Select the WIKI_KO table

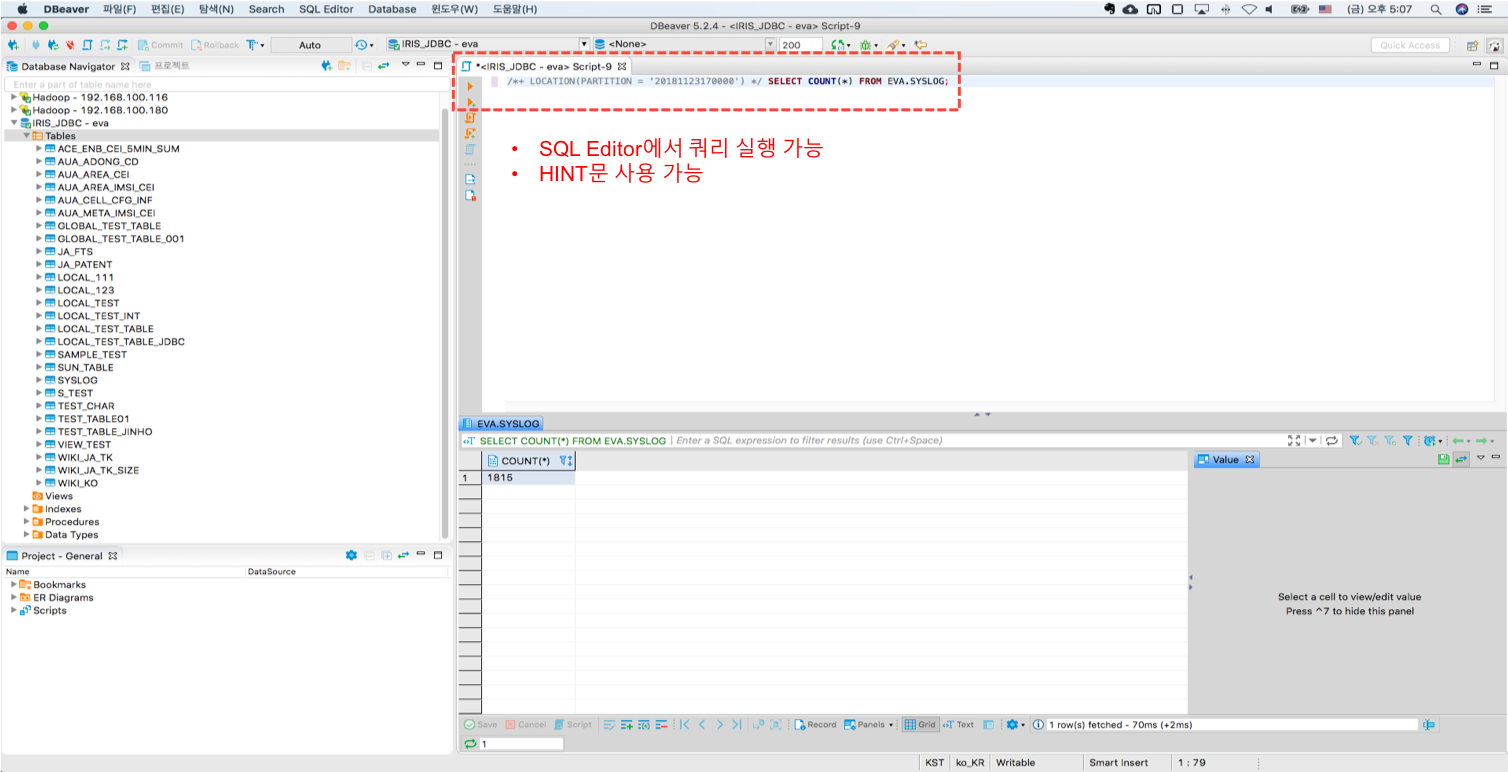pos(77,483)
